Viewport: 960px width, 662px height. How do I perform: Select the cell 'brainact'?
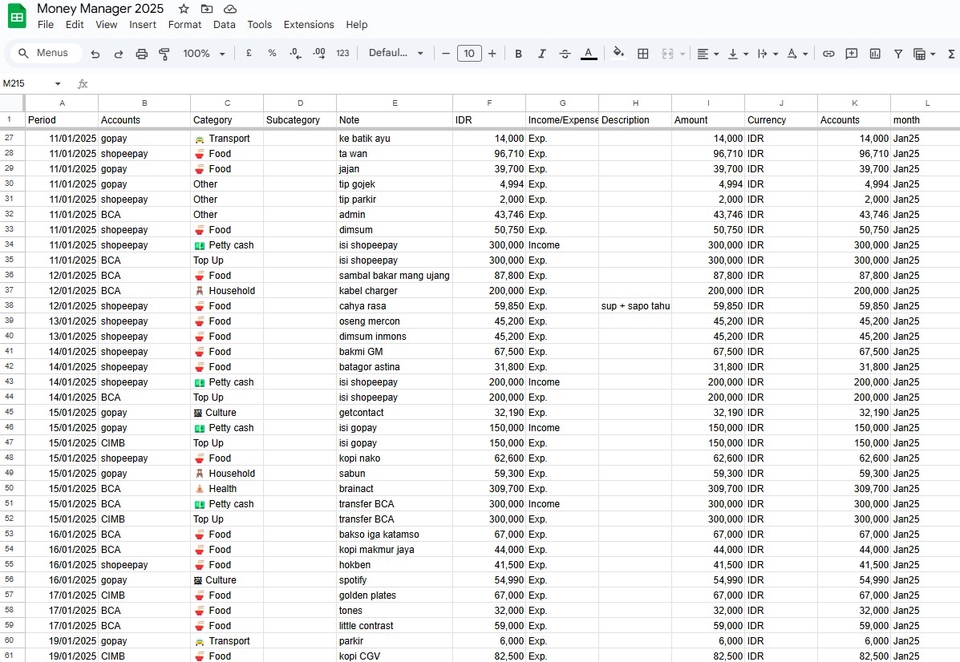pyautogui.click(x=394, y=489)
